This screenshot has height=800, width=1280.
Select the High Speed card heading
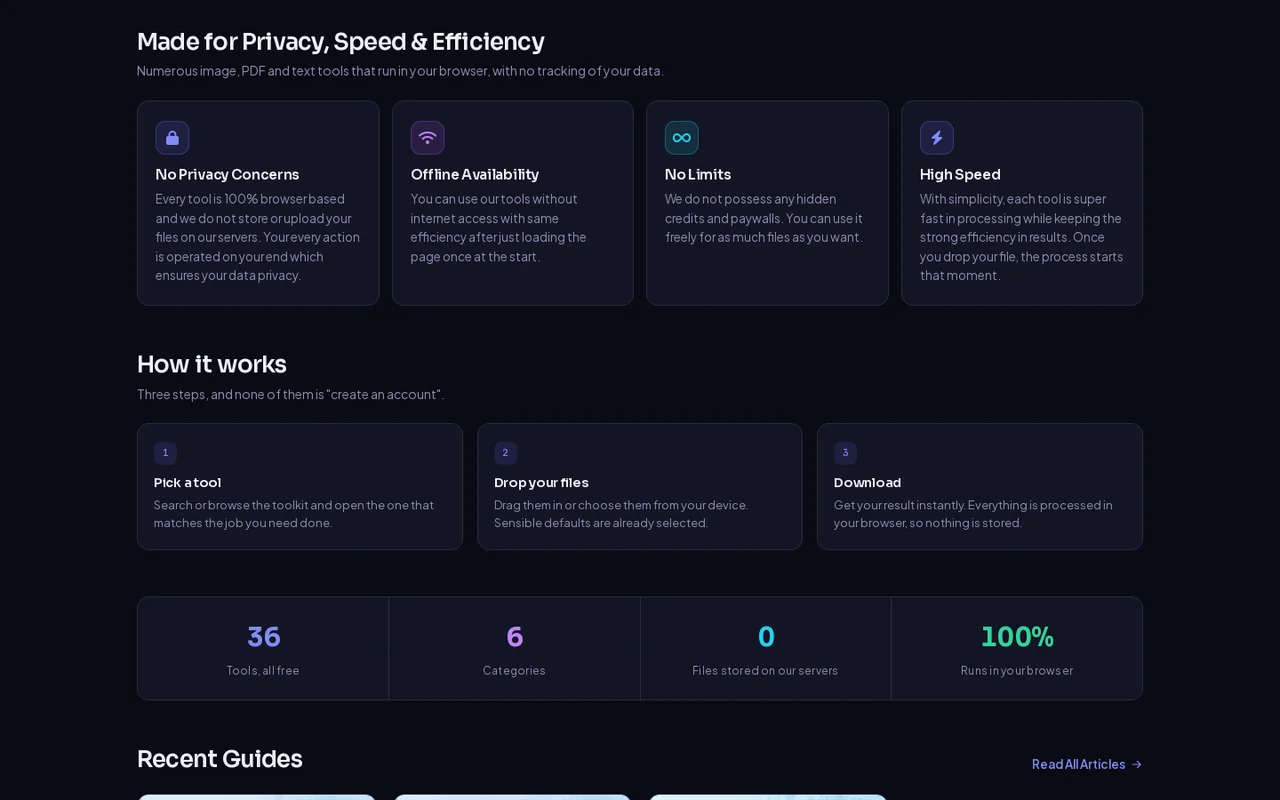(x=960, y=174)
